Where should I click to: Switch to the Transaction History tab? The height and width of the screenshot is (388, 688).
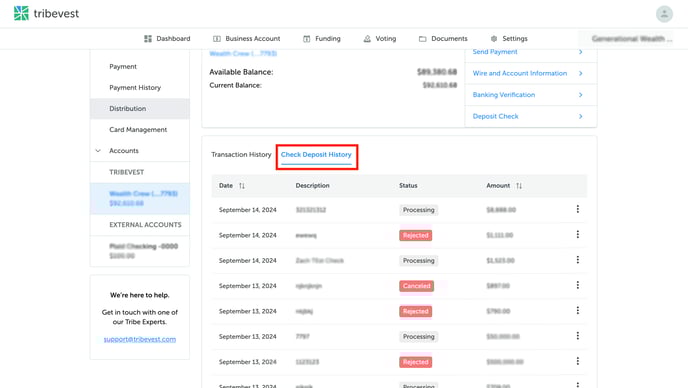pos(241,154)
